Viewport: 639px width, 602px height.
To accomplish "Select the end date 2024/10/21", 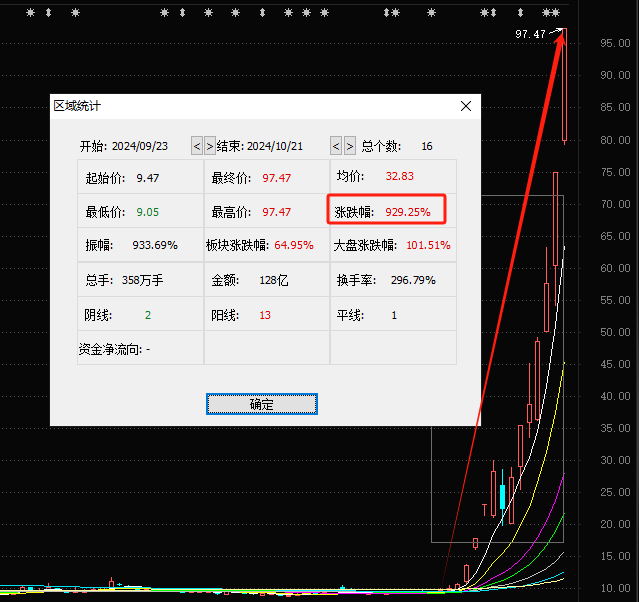I will coord(275,146).
